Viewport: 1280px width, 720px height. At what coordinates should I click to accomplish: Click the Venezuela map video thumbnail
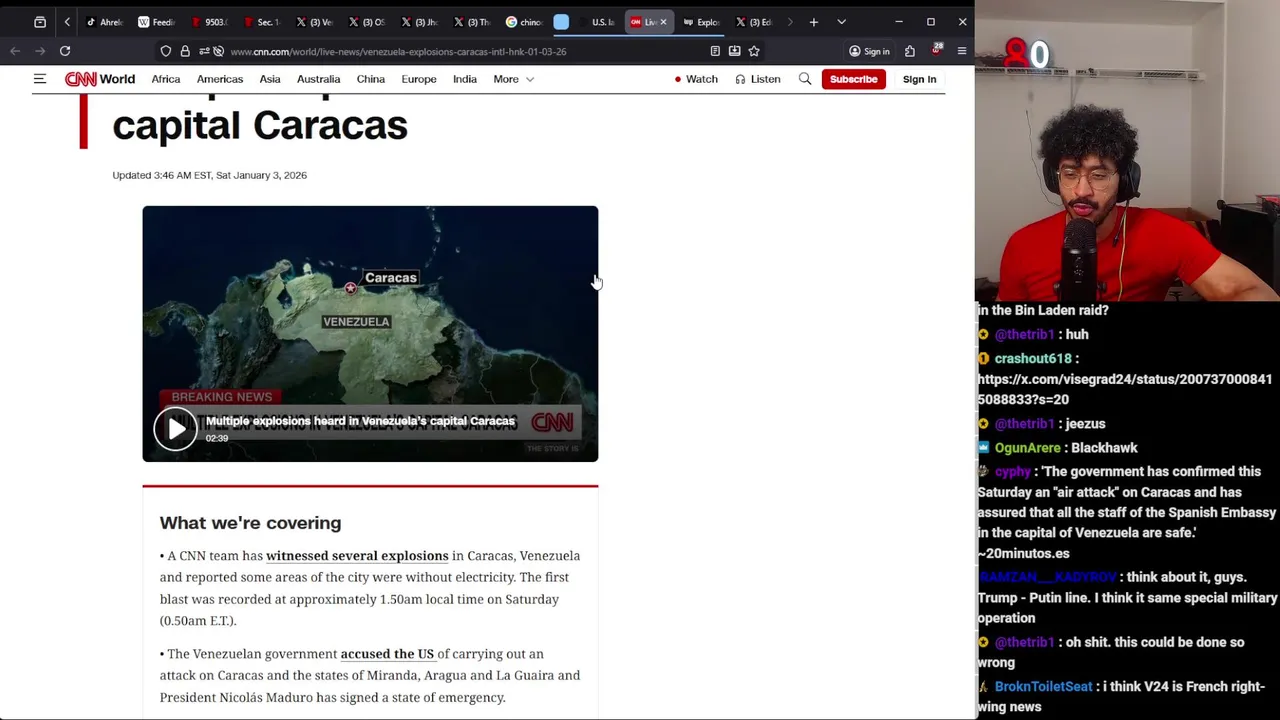(x=370, y=334)
